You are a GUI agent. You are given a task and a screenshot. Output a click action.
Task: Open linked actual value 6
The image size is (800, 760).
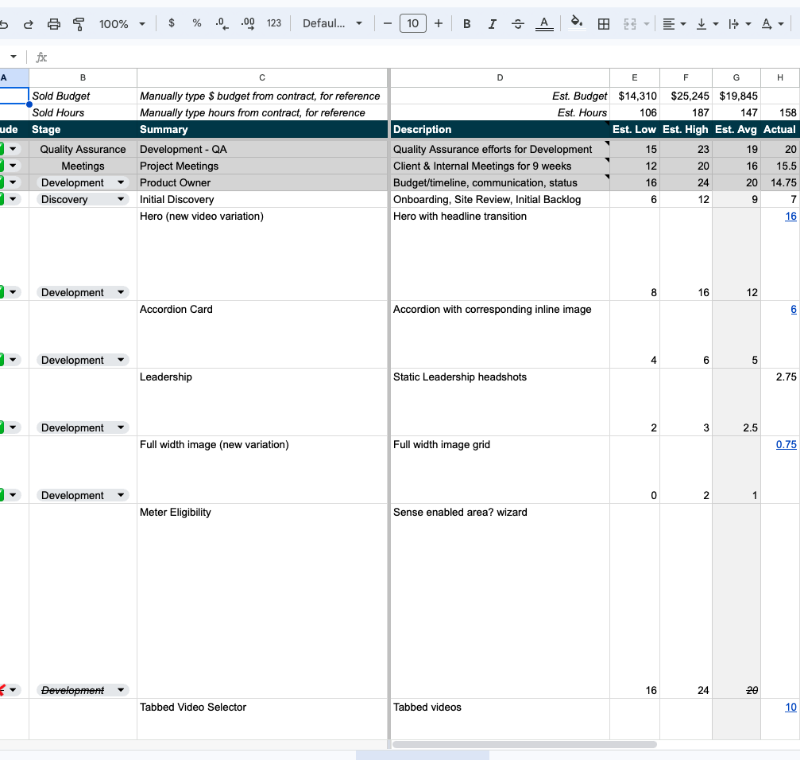[793, 310]
